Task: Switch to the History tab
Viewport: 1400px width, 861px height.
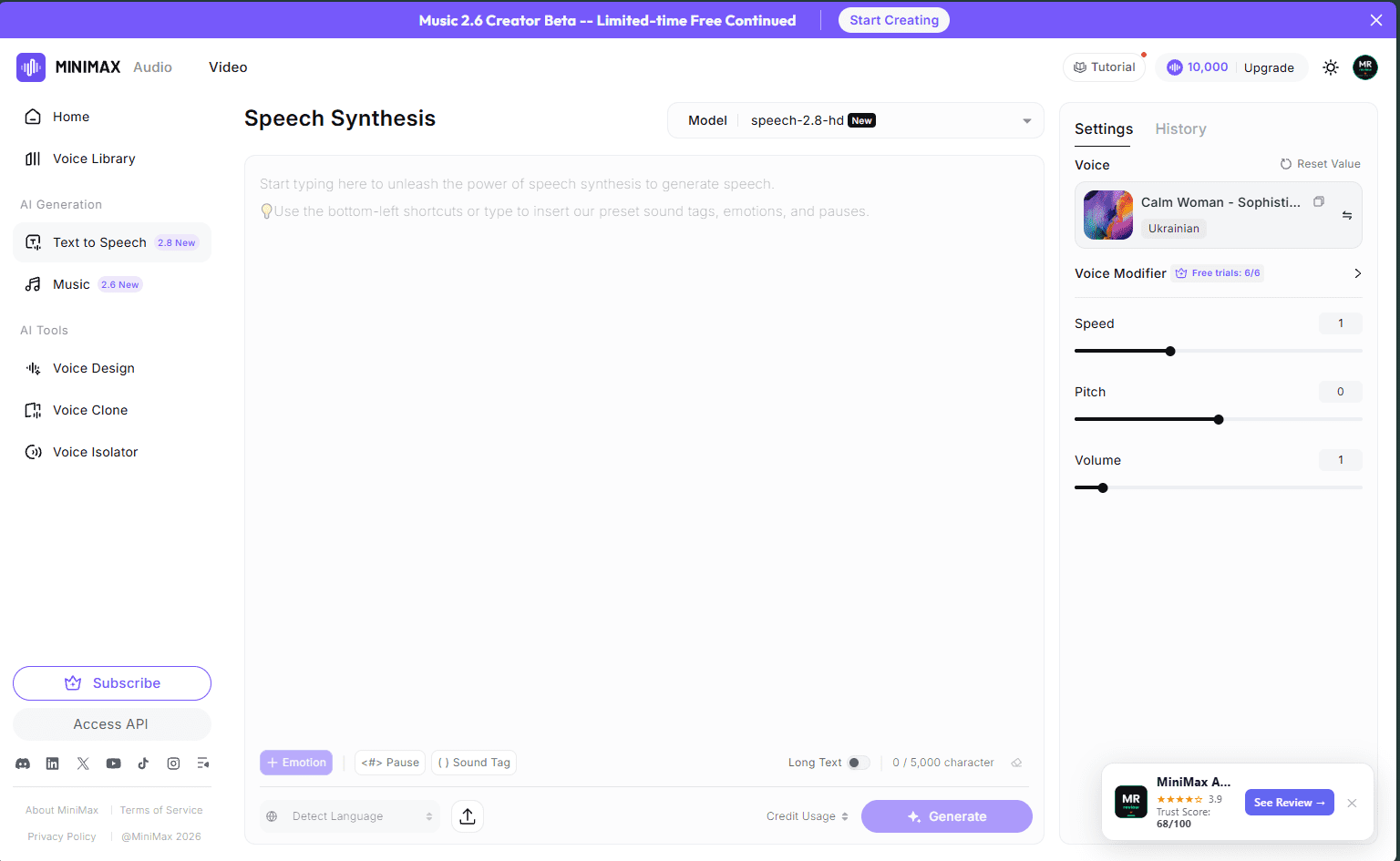Action: [x=1180, y=129]
